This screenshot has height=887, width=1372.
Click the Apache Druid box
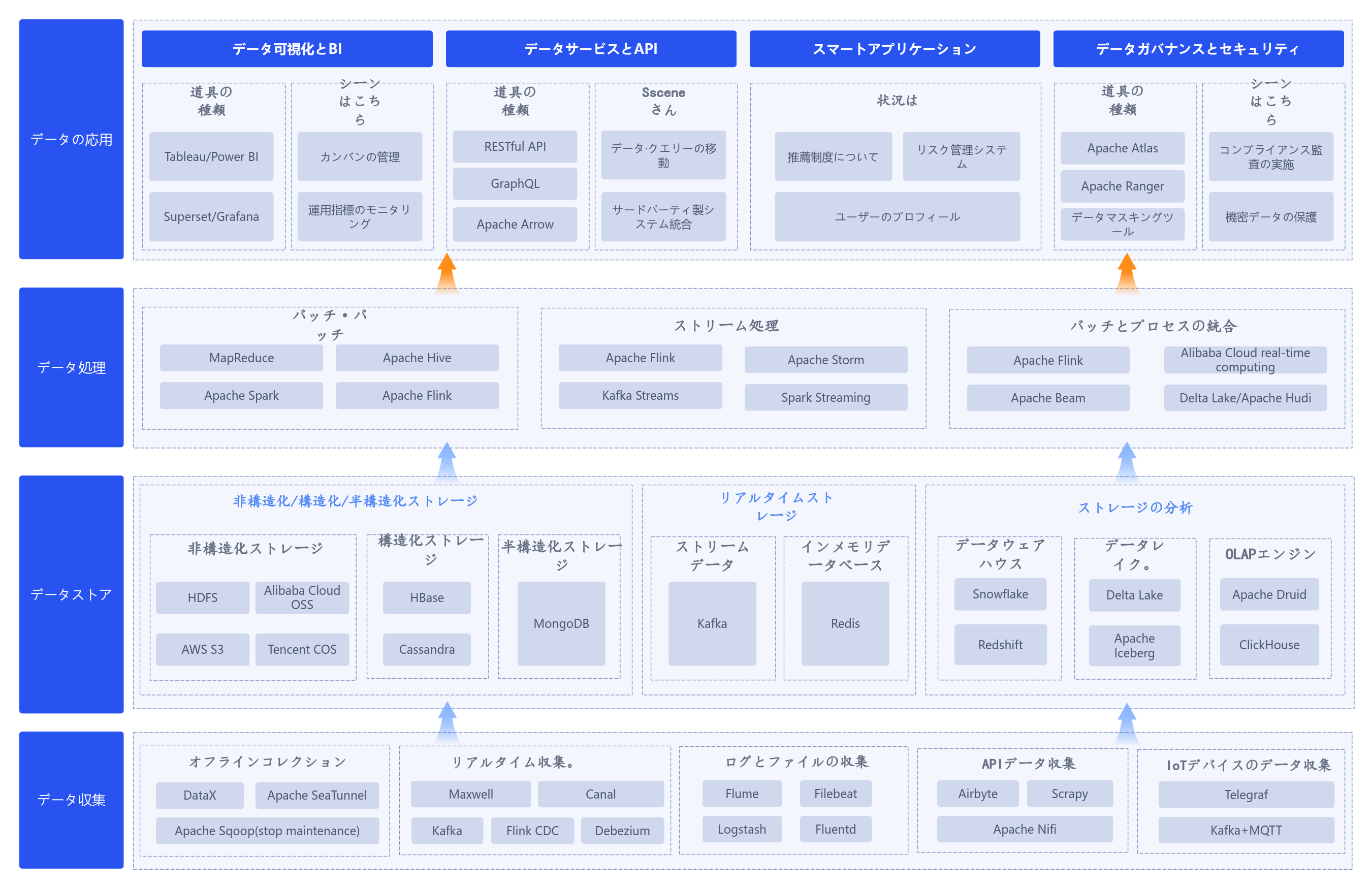tap(1269, 594)
